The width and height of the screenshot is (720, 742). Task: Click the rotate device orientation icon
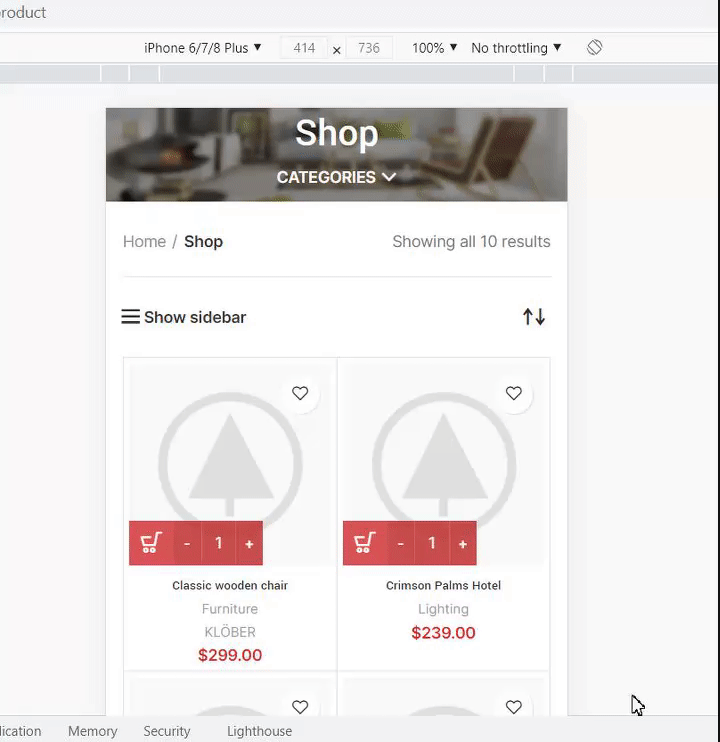tap(594, 47)
